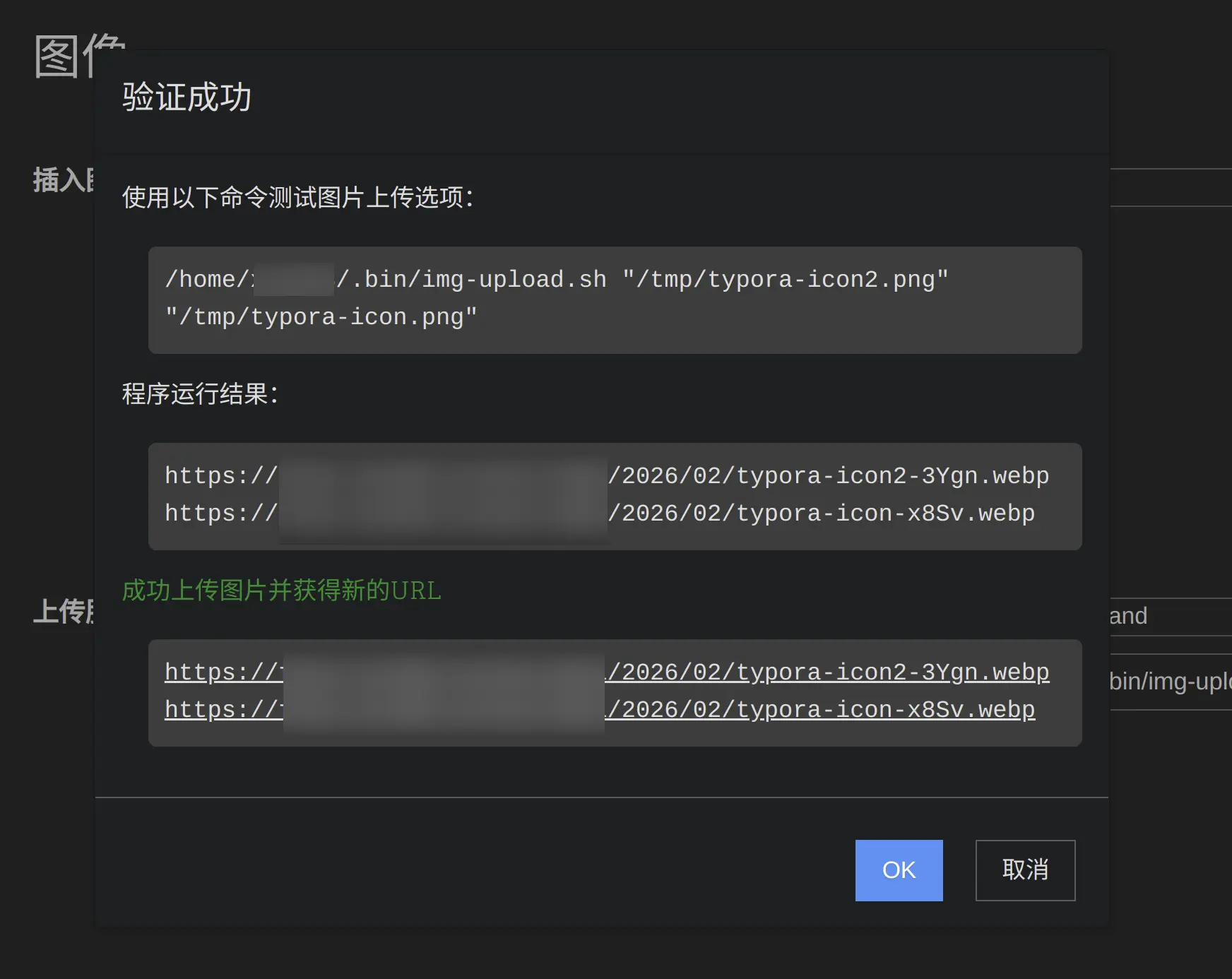Click the "/tmp/typora-icon.png" argument line
Image resolution: width=1232 pixels, height=979 pixels.
click(321, 317)
